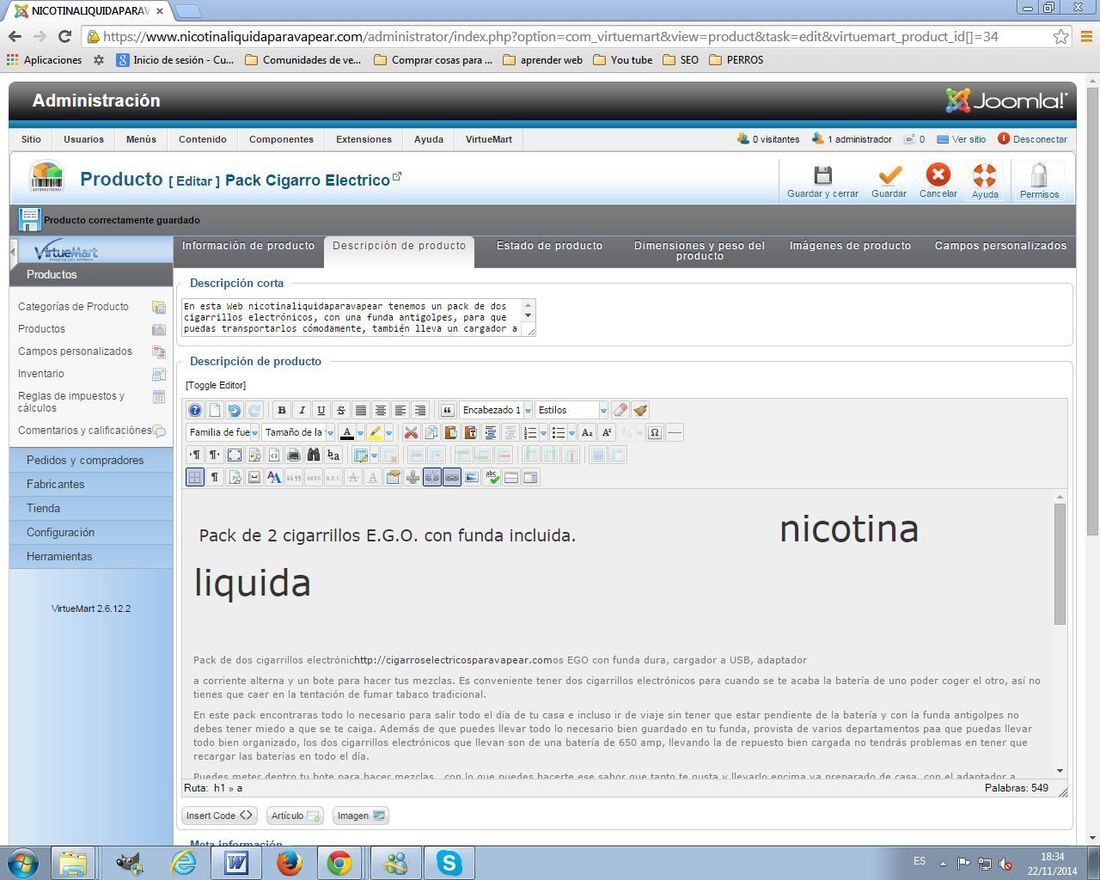The width and height of the screenshot is (1100, 880).
Task: Remove link with the unlink icon
Action: [432, 477]
